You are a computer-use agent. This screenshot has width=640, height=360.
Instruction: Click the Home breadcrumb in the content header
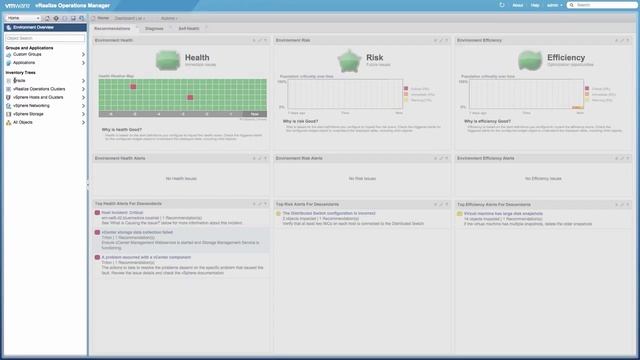(103, 18)
